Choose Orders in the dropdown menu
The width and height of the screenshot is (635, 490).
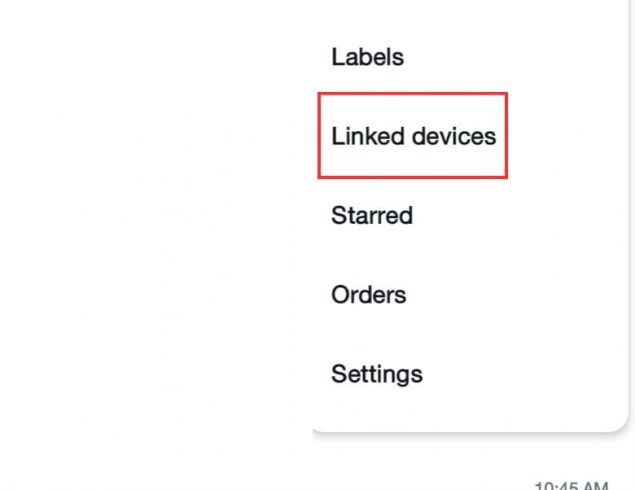369,294
